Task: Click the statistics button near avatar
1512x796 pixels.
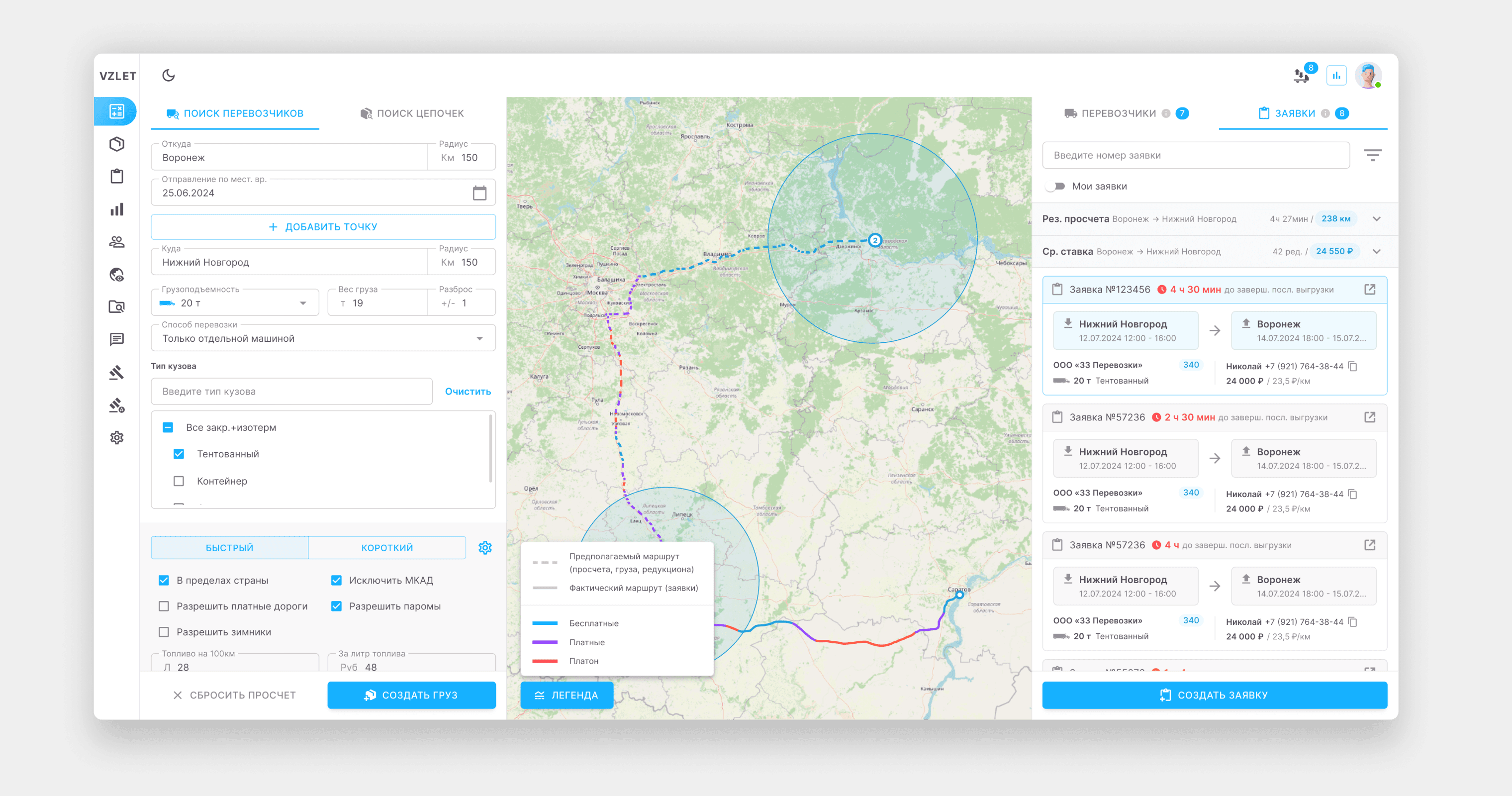Action: tap(1336, 75)
